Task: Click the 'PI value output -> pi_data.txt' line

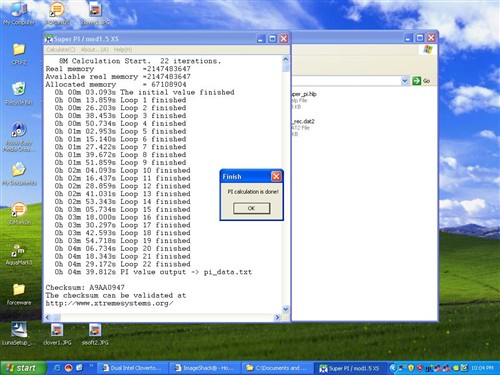Action: click(153, 272)
